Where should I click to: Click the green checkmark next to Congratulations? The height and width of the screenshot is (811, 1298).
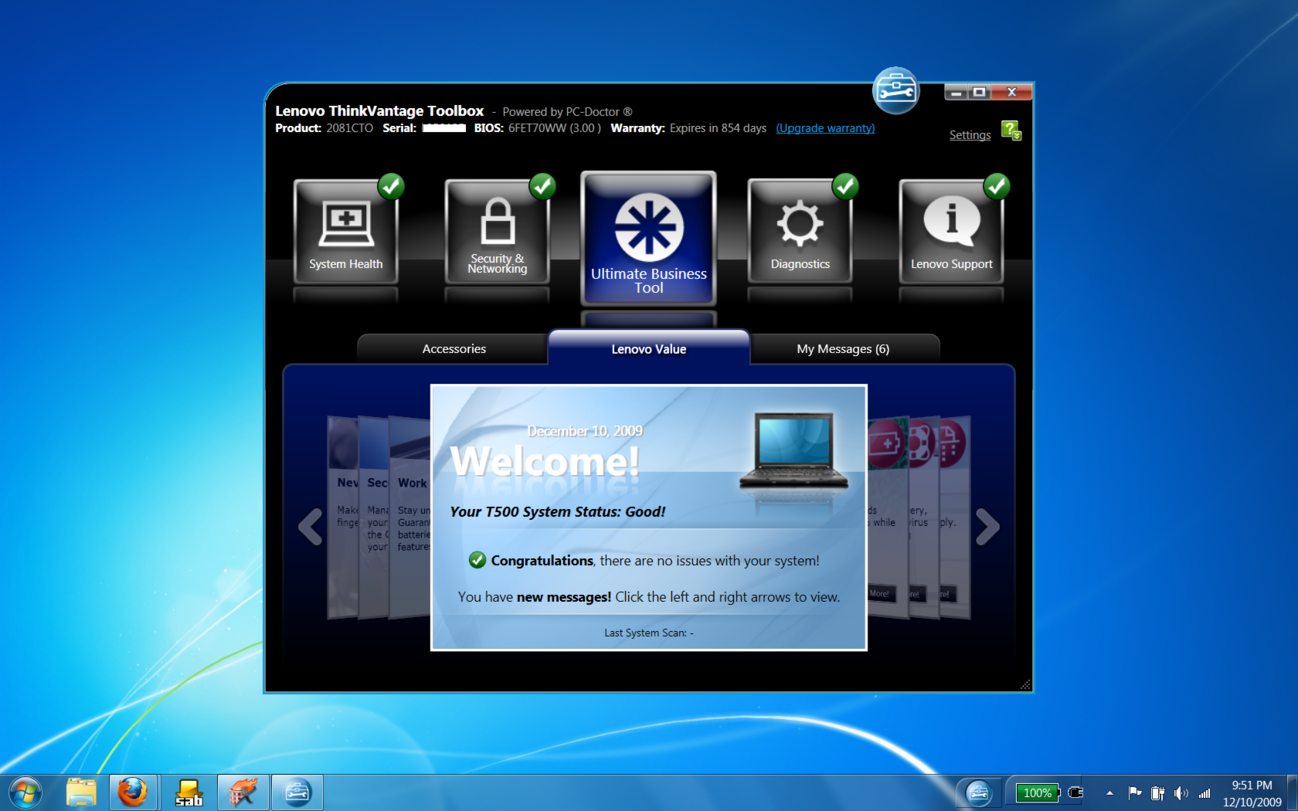tap(477, 560)
